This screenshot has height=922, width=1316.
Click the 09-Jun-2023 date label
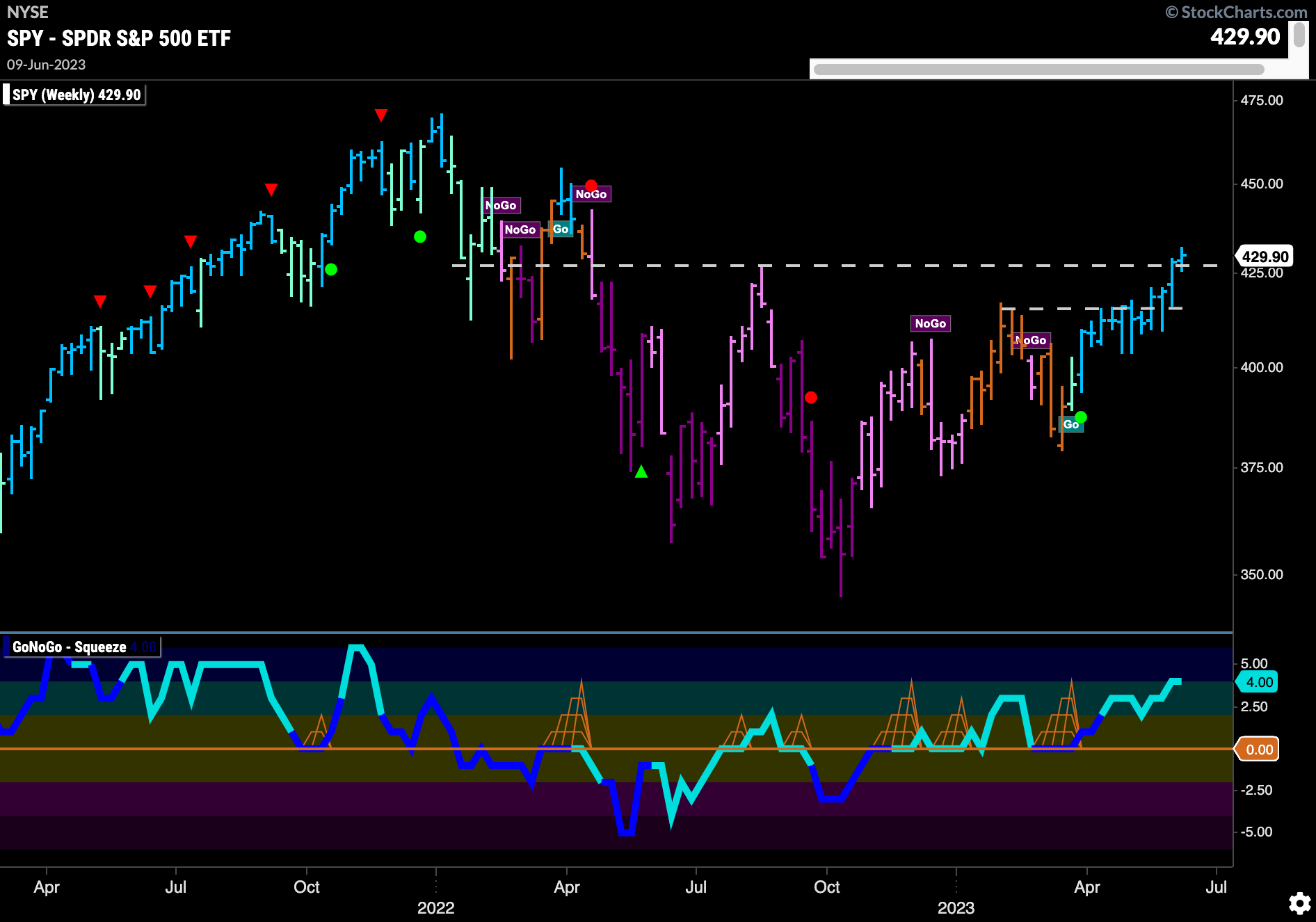47,65
